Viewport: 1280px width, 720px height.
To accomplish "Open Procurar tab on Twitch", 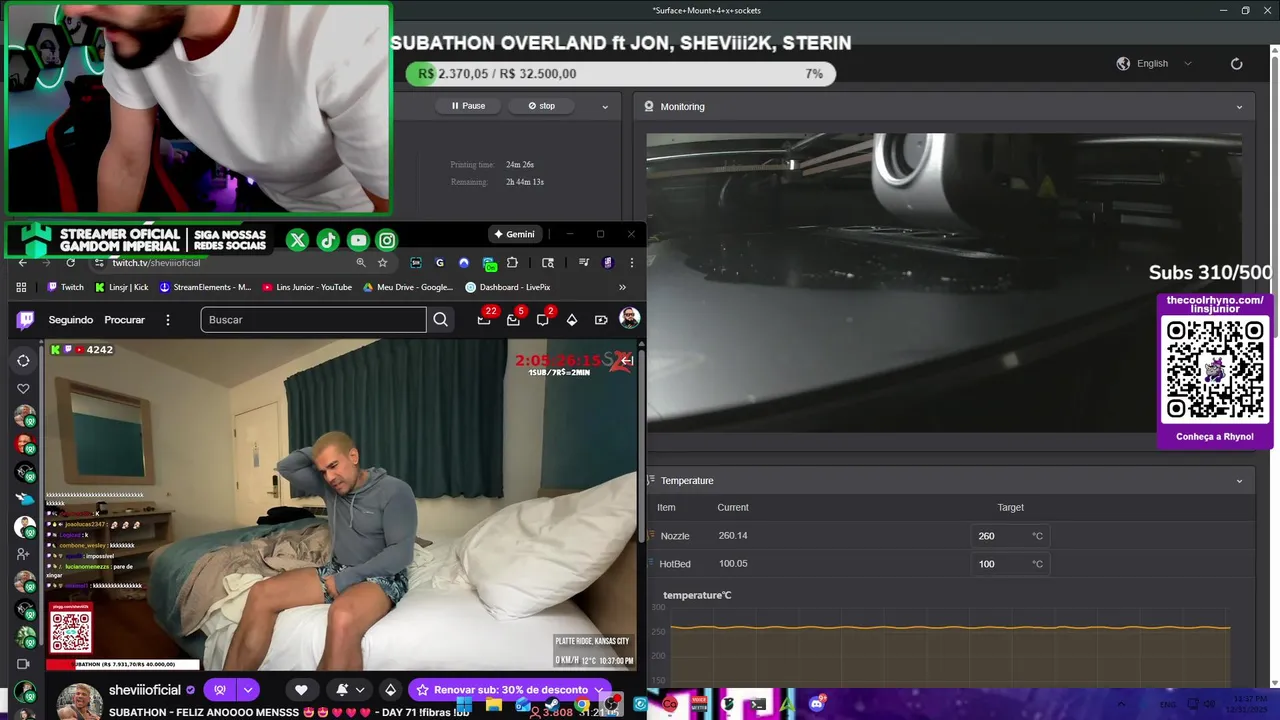I will click(x=125, y=320).
